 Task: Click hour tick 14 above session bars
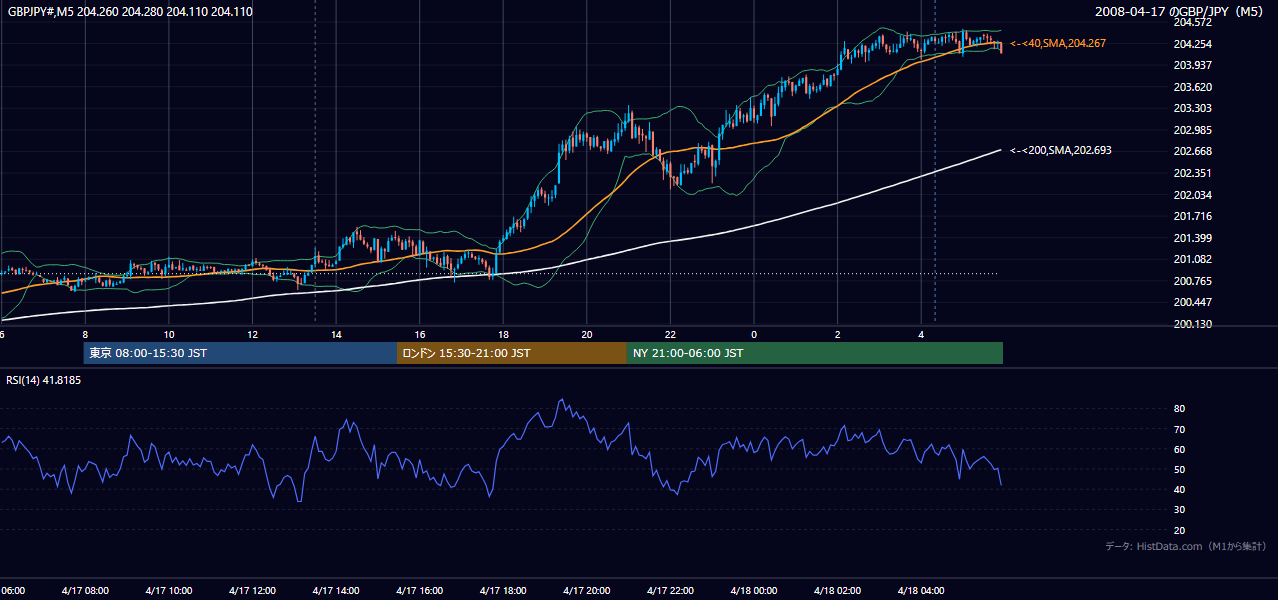tap(336, 335)
